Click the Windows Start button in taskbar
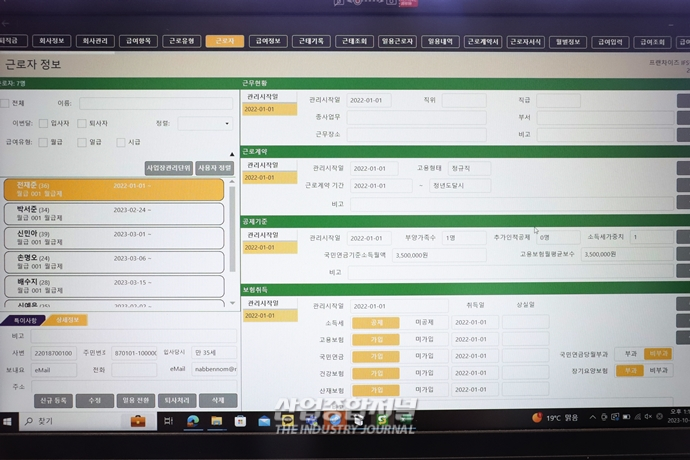This screenshot has width=690, height=460. click(x=8, y=421)
